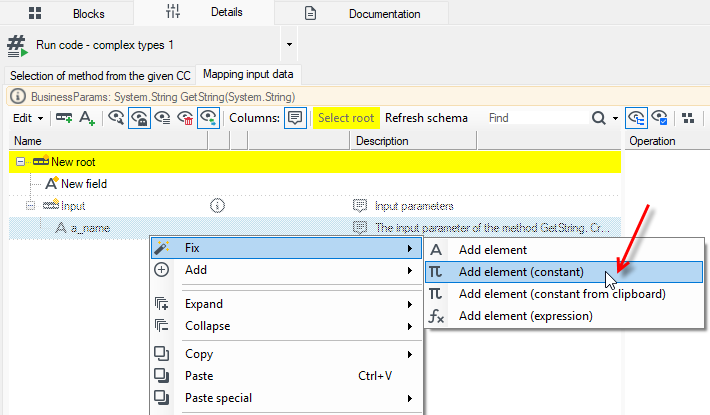Click the eye with magnifier icon
The height and width of the screenshot is (415, 710).
click(116, 118)
